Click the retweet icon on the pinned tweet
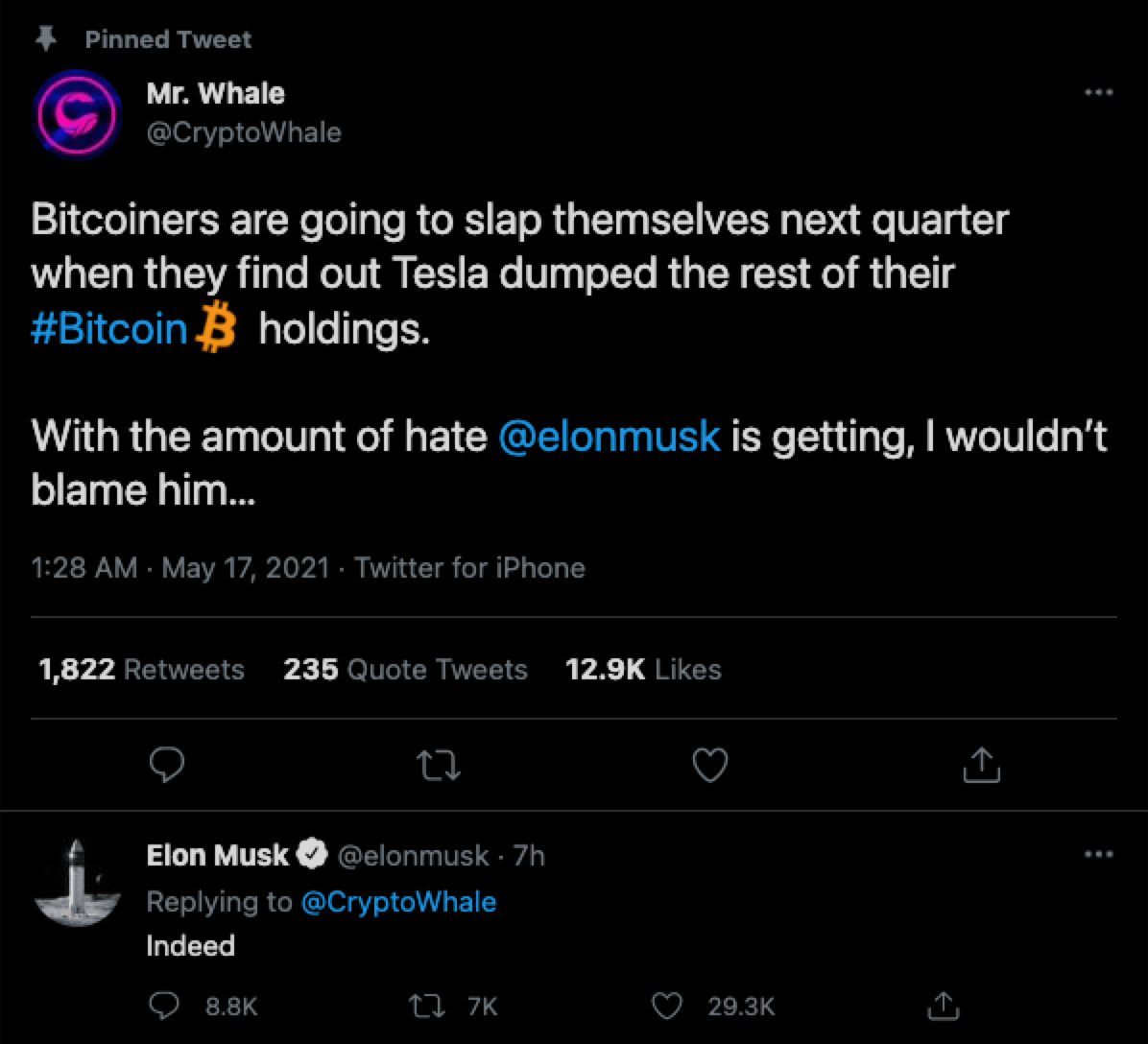 coord(439,765)
